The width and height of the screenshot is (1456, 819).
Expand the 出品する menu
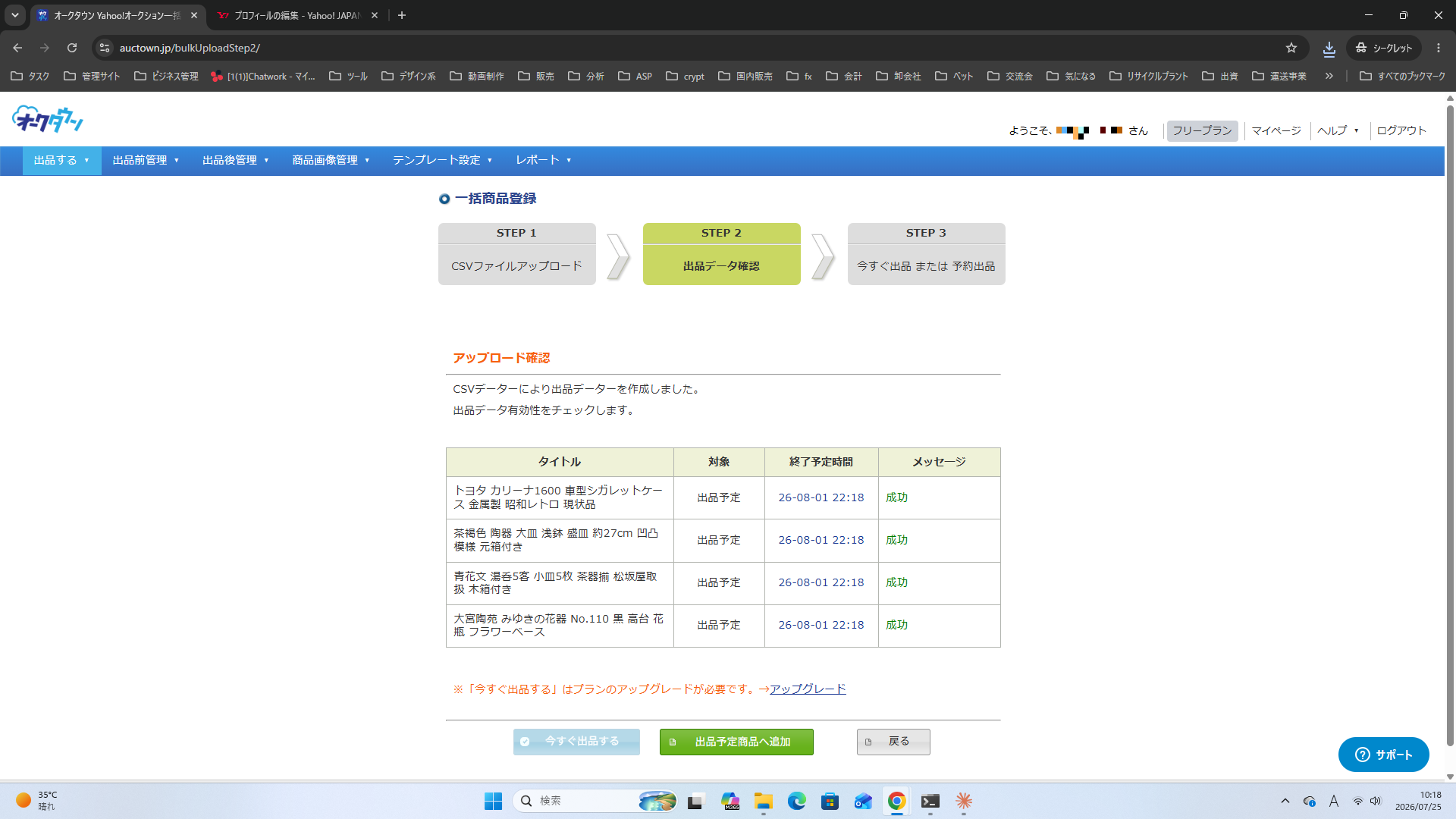pos(61,160)
